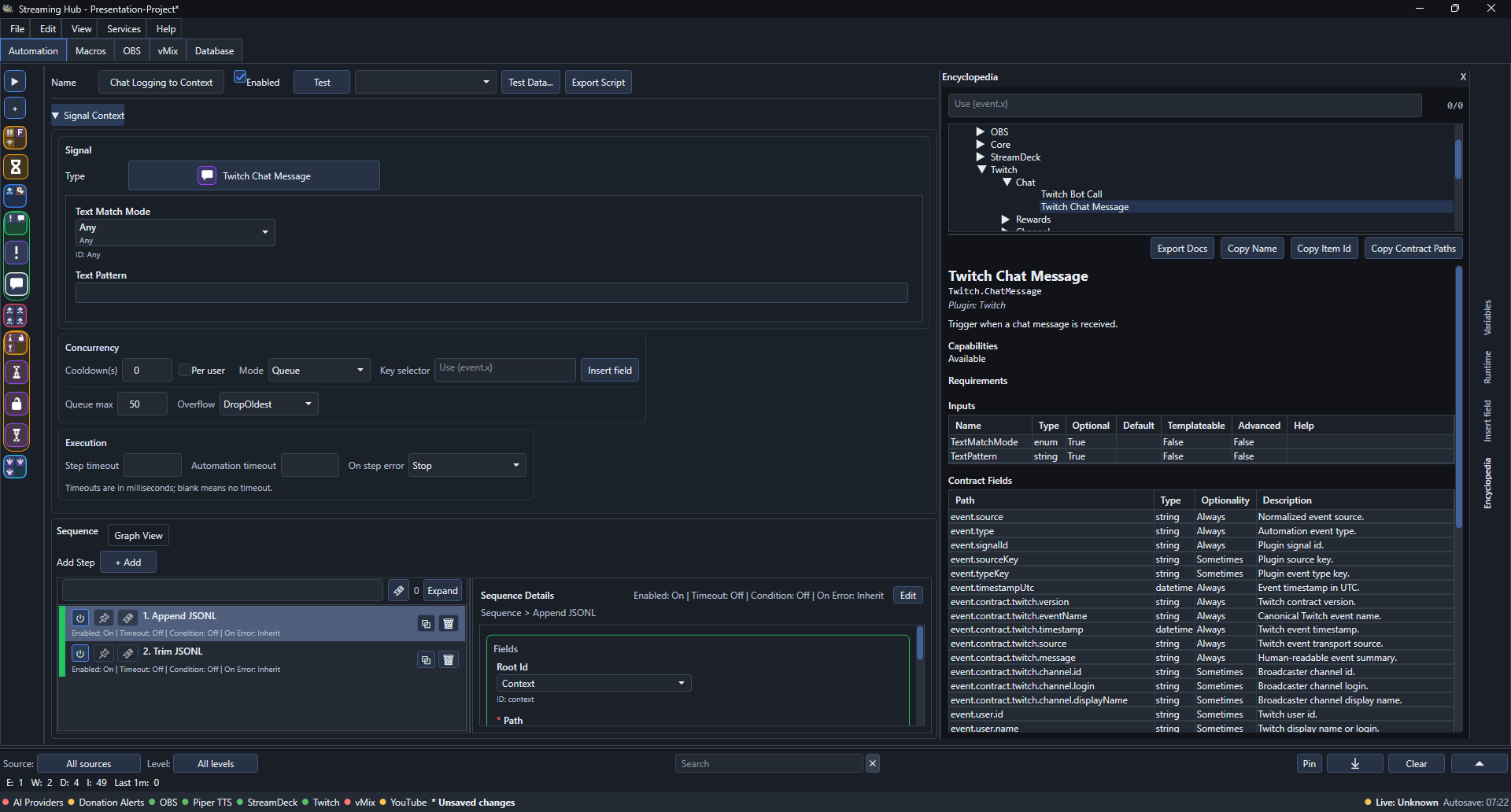The height and width of the screenshot is (812, 1511).
Task: Close the Encyclopedia panel
Action: click(x=1463, y=77)
